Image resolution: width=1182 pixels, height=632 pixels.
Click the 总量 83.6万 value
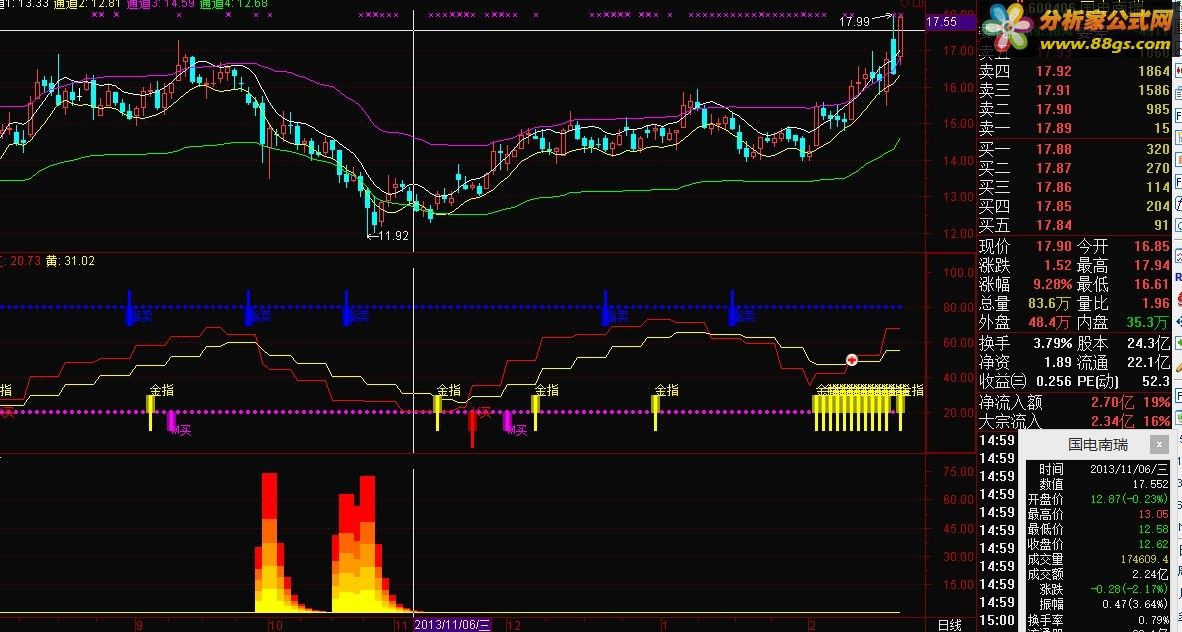click(1049, 303)
